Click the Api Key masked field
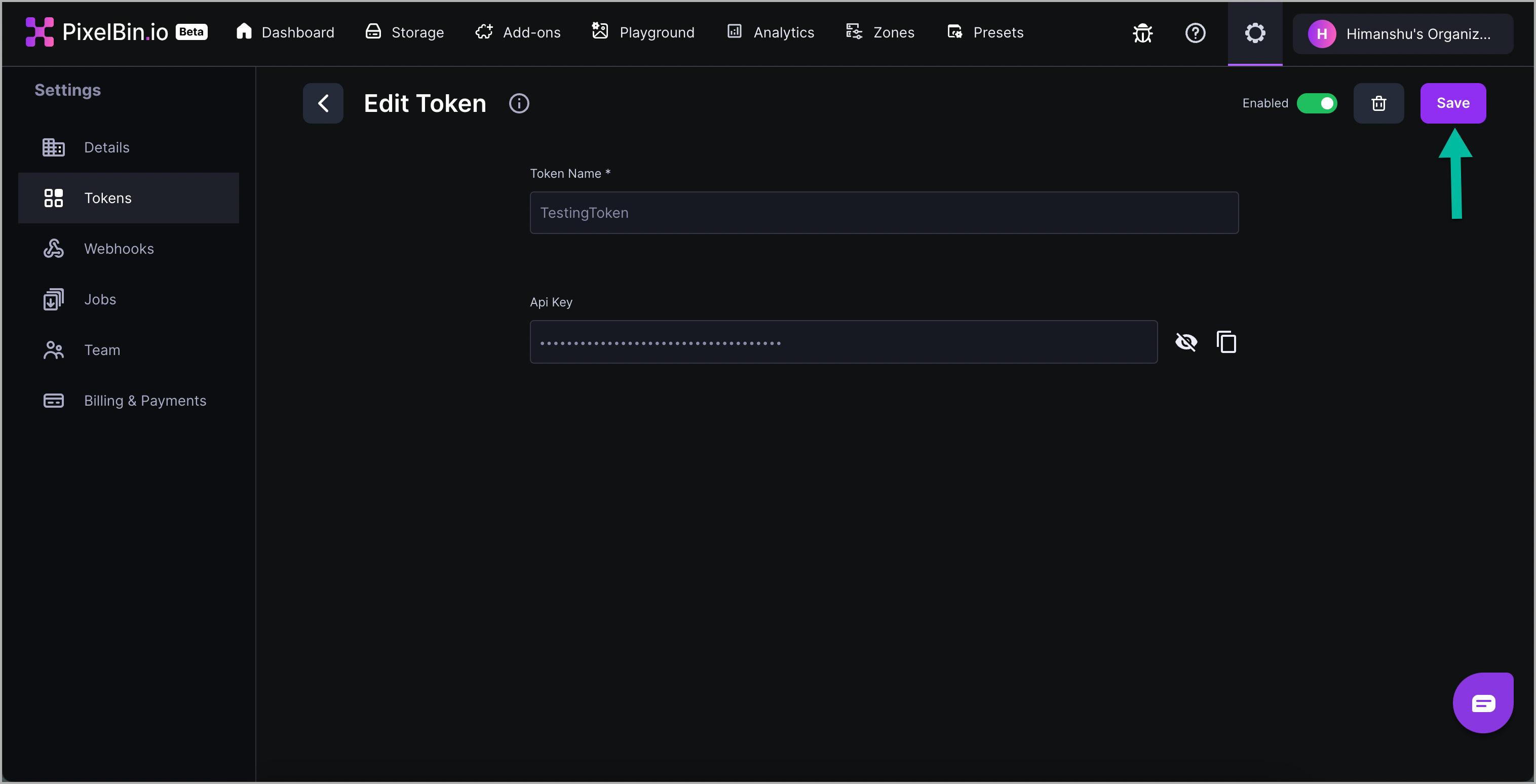Image resolution: width=1536 pixels, height=784 pixels. click(x=843, y=342)
